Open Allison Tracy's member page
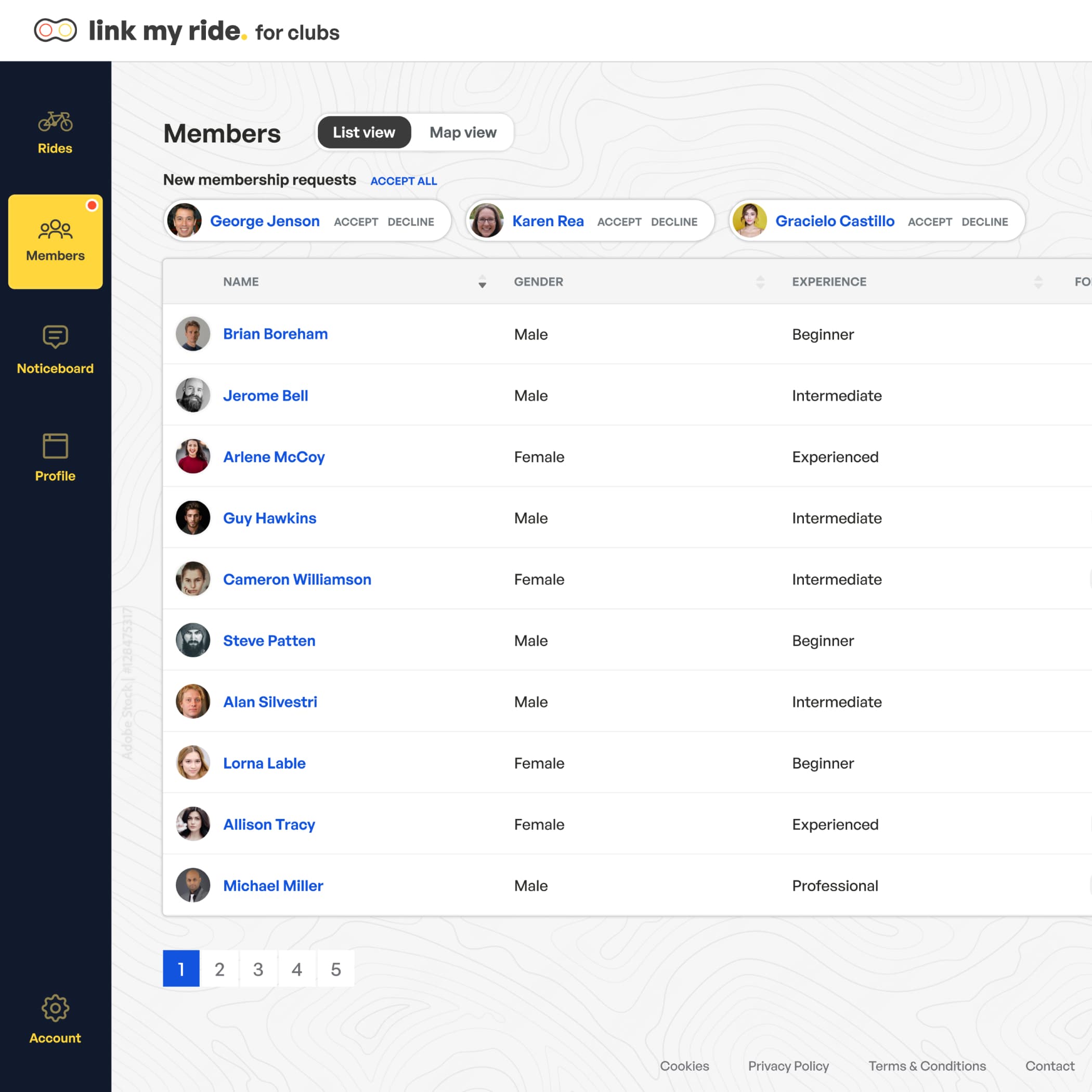1092x1092 pixels. [x=269, y=825]
